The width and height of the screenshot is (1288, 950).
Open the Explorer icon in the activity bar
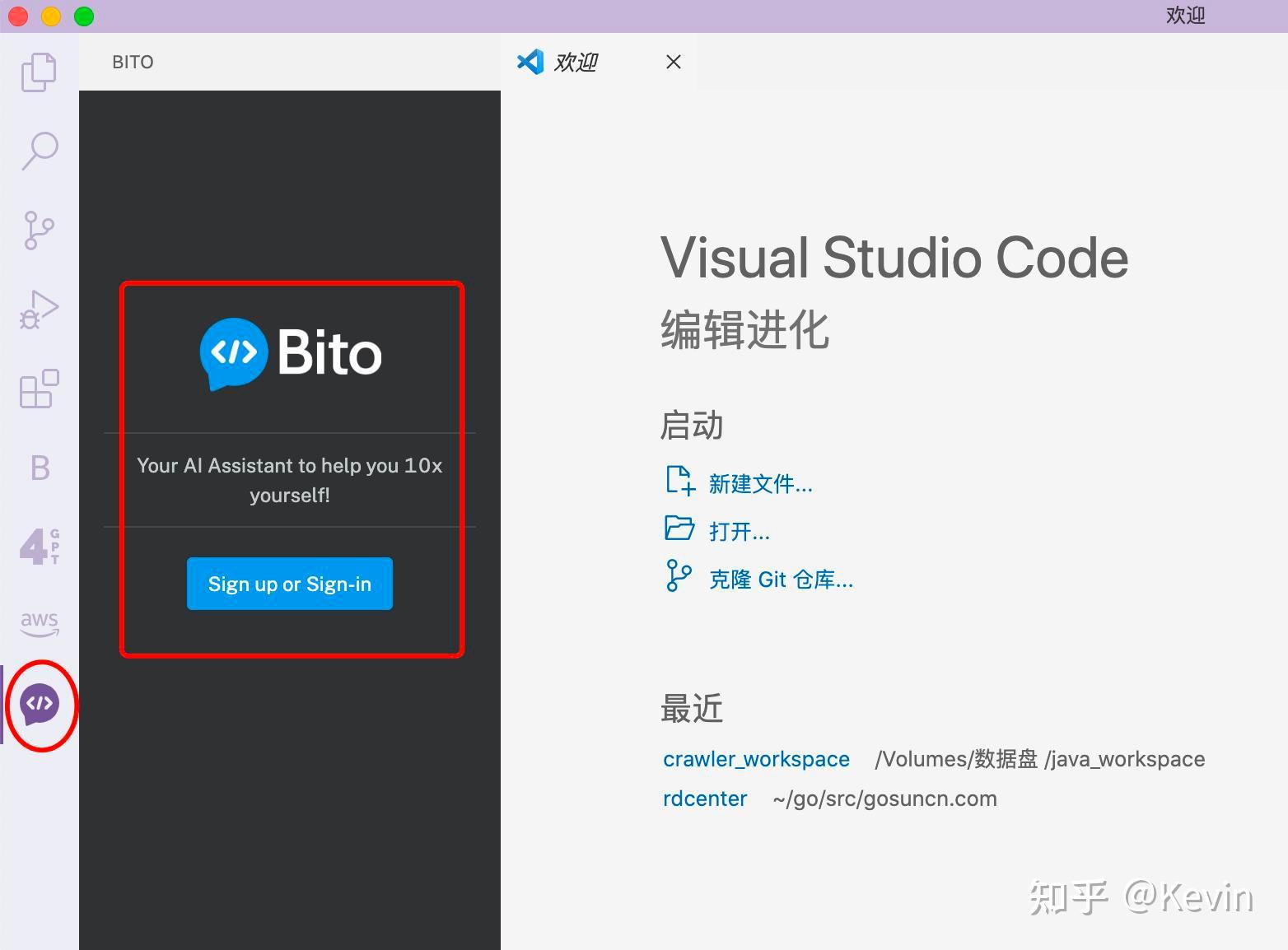tap(39, 72)
